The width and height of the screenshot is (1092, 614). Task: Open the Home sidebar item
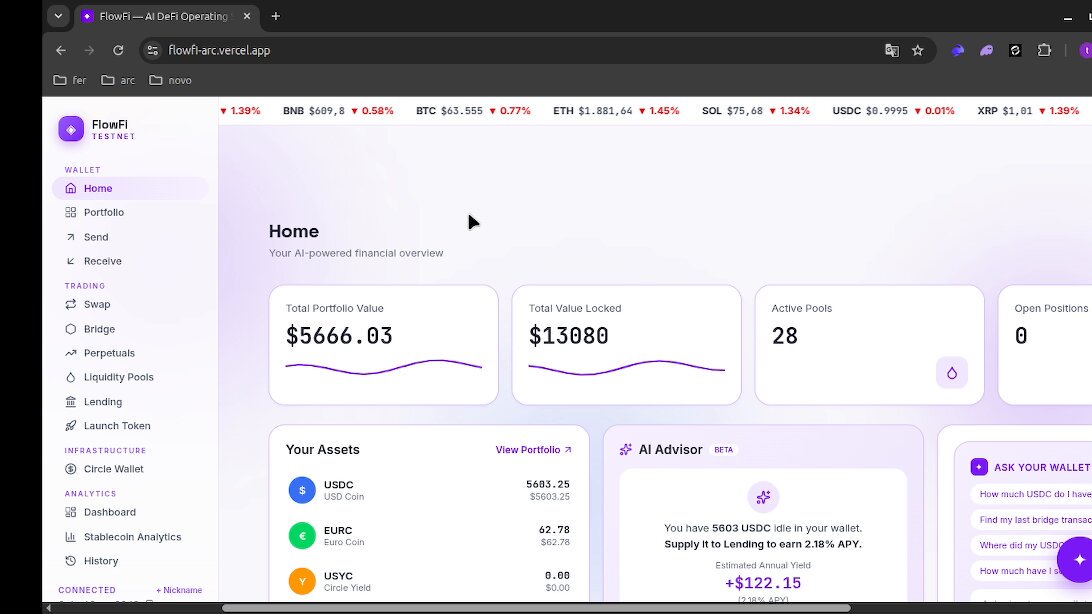coord(130,188)
